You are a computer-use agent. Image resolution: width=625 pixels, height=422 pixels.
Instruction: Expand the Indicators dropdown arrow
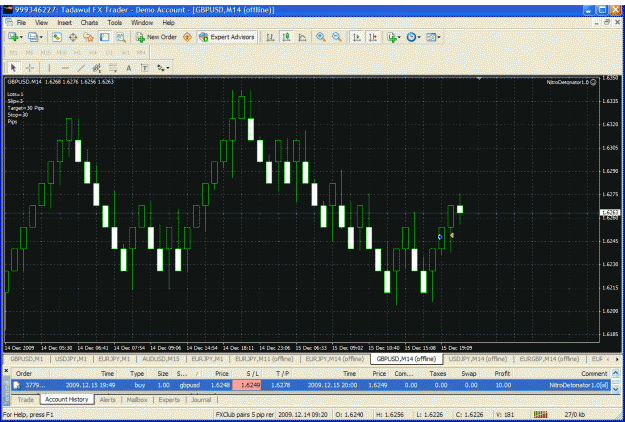pyautogui.click(x=399, y=37)
